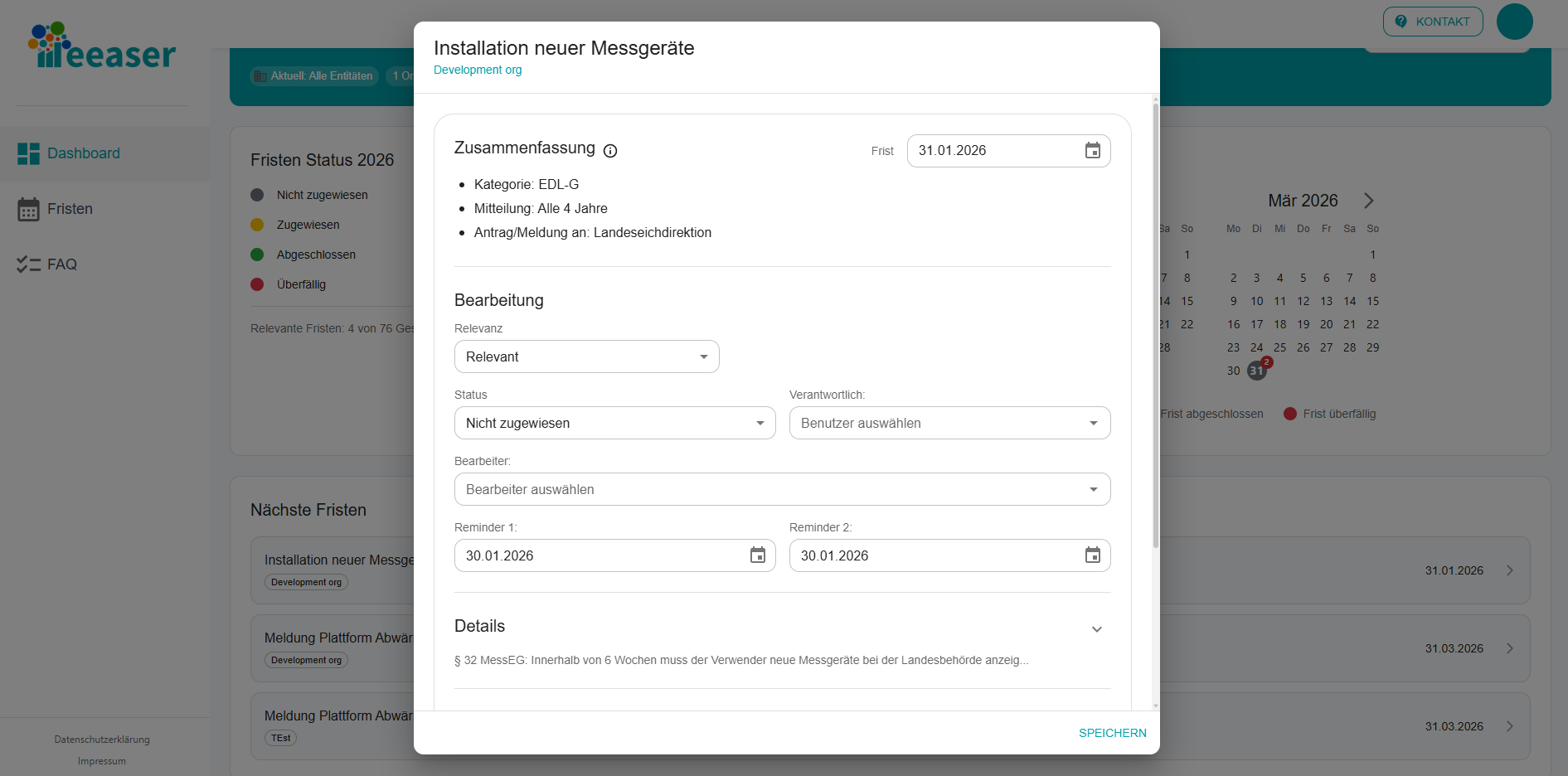Click the user avatar circle
This screenshot has height=776, width=1568.
pyautogui.click(x=1514, y=22)
